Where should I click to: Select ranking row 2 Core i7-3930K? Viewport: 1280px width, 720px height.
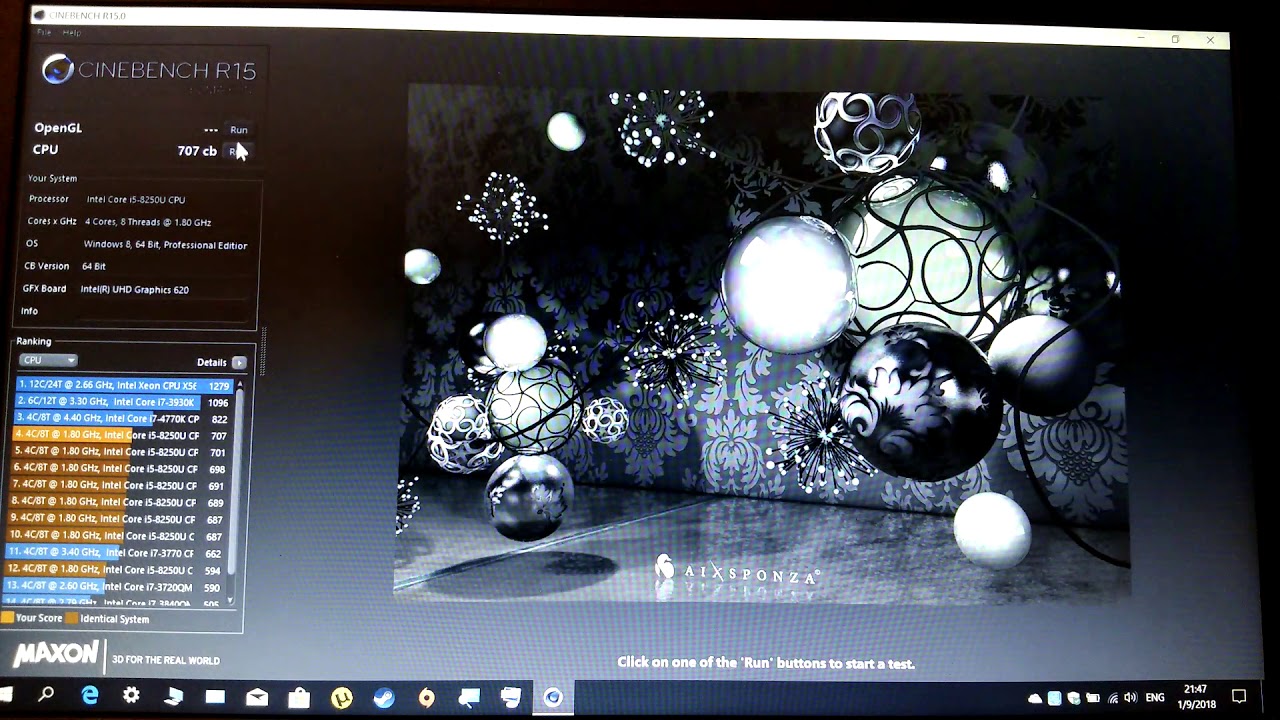click(x=123, y=402)
